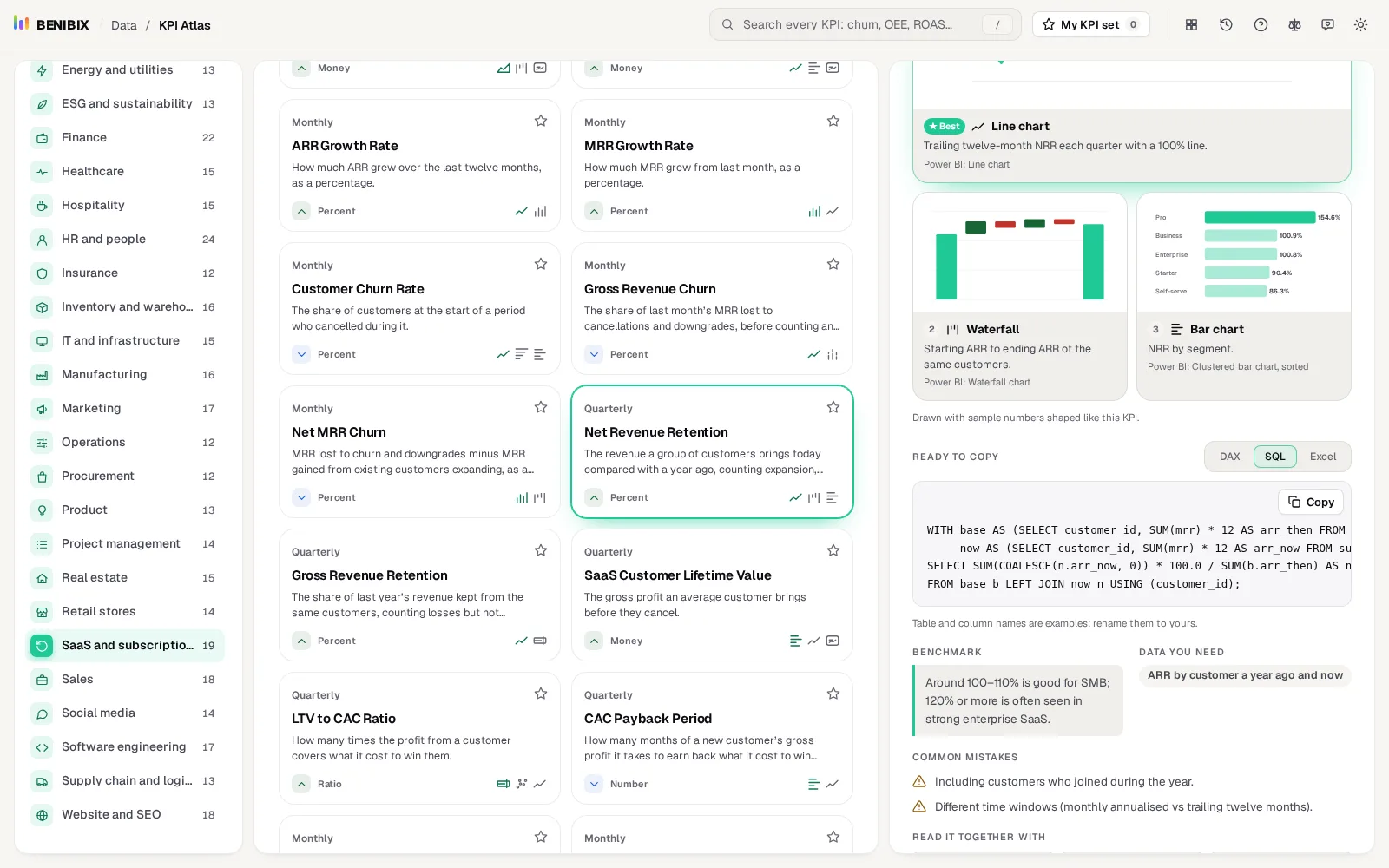Viewport: 1389px width, 868px height.
Task: Click the Website and SEO globe icon
Action: tap(42, 815)
